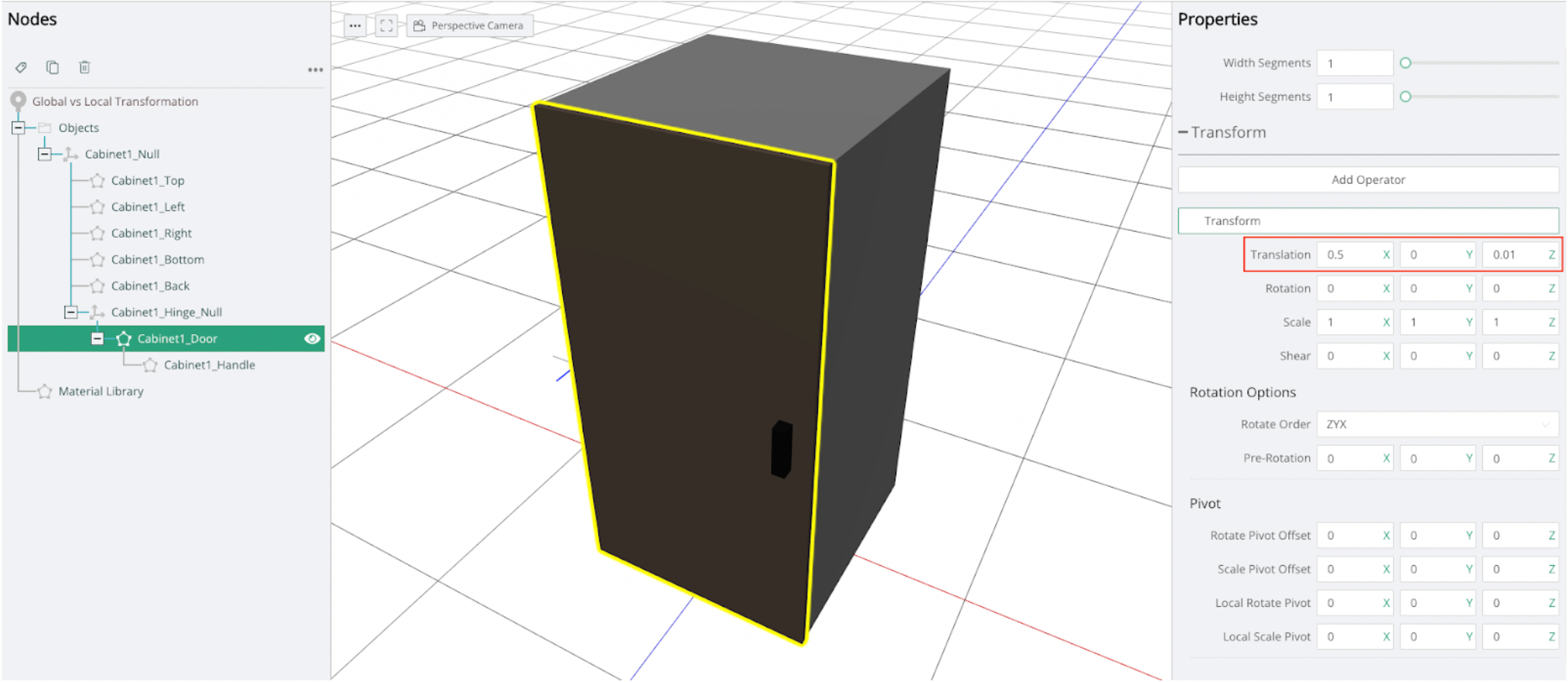Click the duplicate node icon
1568x682 pixels.
[52, 68]
